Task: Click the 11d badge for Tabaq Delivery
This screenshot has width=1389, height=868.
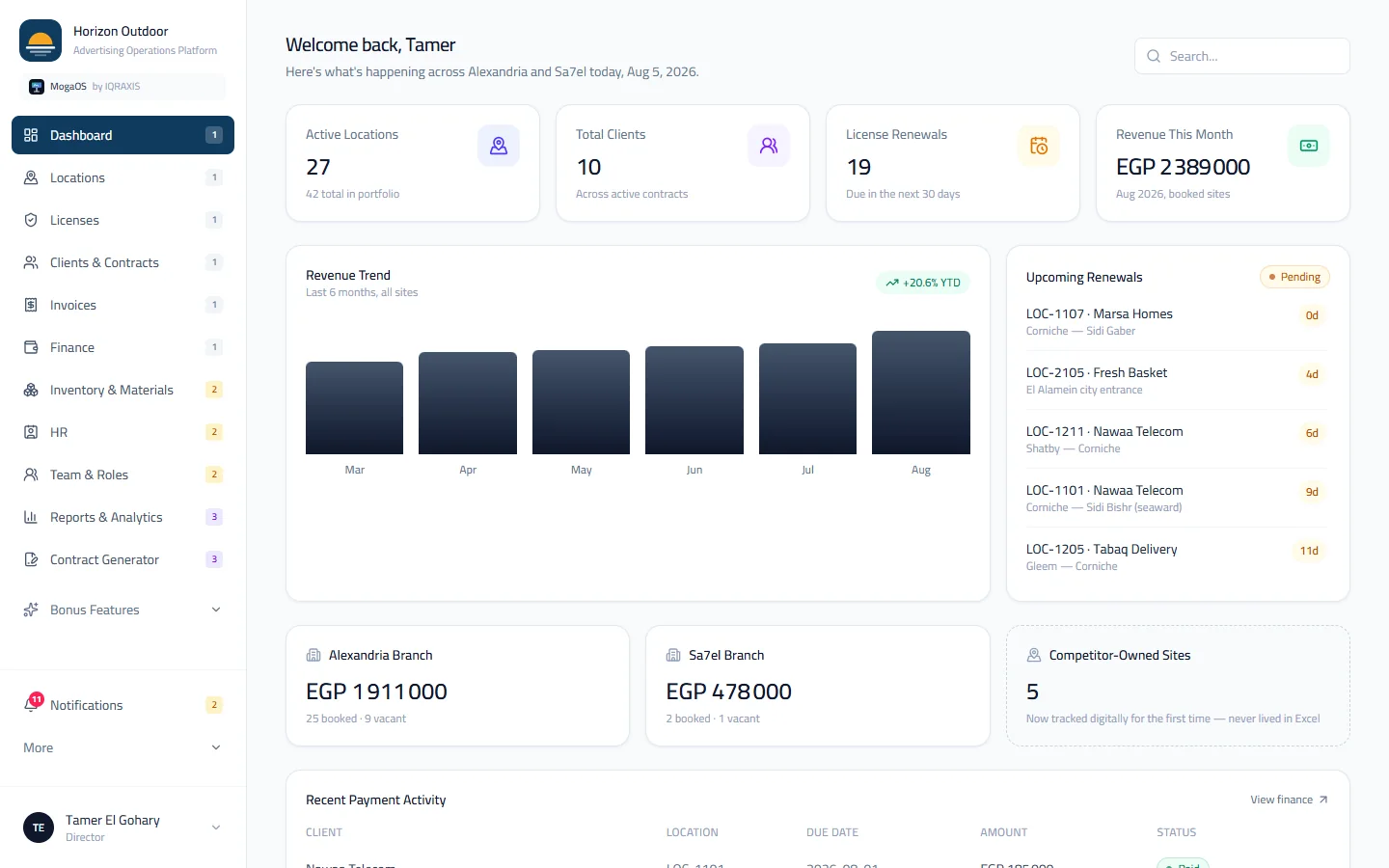Action: (1309, 551)
